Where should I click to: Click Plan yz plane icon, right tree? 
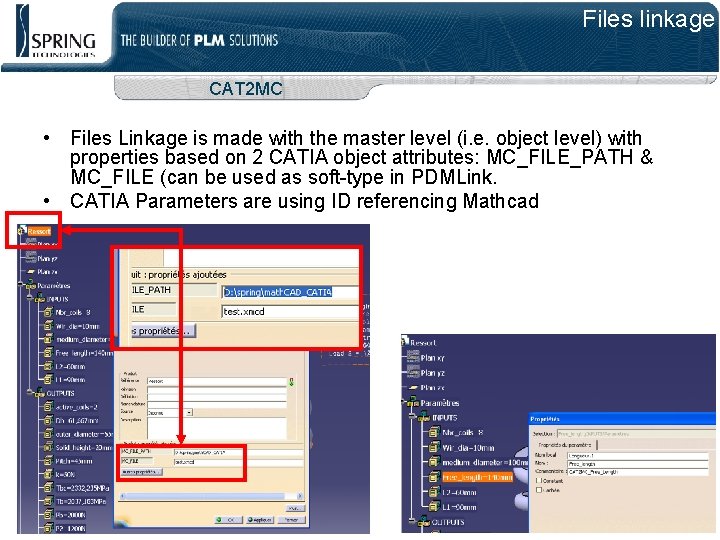tap(413, 371)
